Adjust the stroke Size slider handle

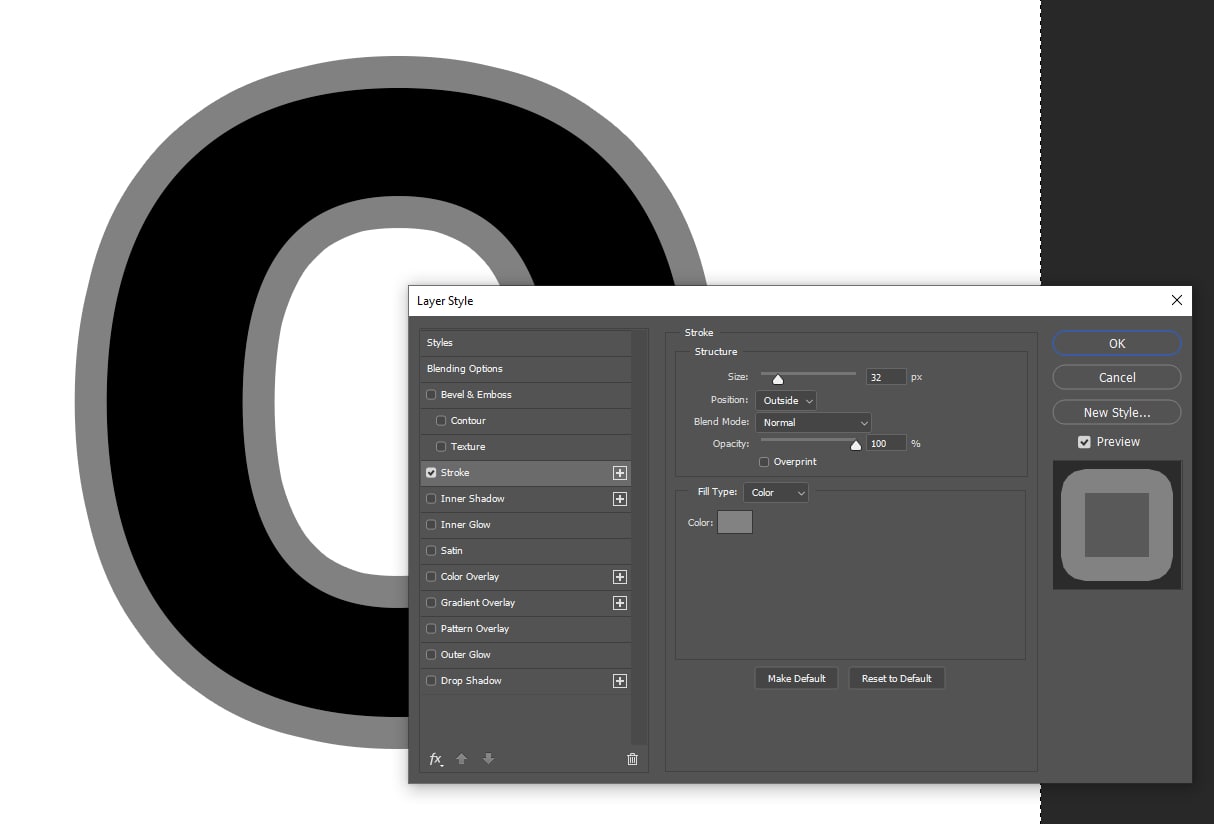click(x=778, y=379)
